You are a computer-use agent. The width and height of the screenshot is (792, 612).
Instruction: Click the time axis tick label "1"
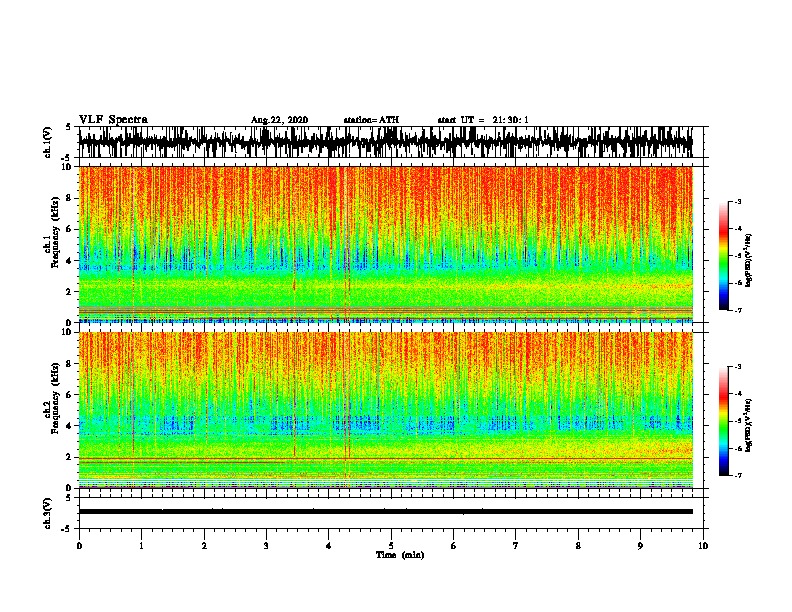pyautogui.click(x=141, y=546)
